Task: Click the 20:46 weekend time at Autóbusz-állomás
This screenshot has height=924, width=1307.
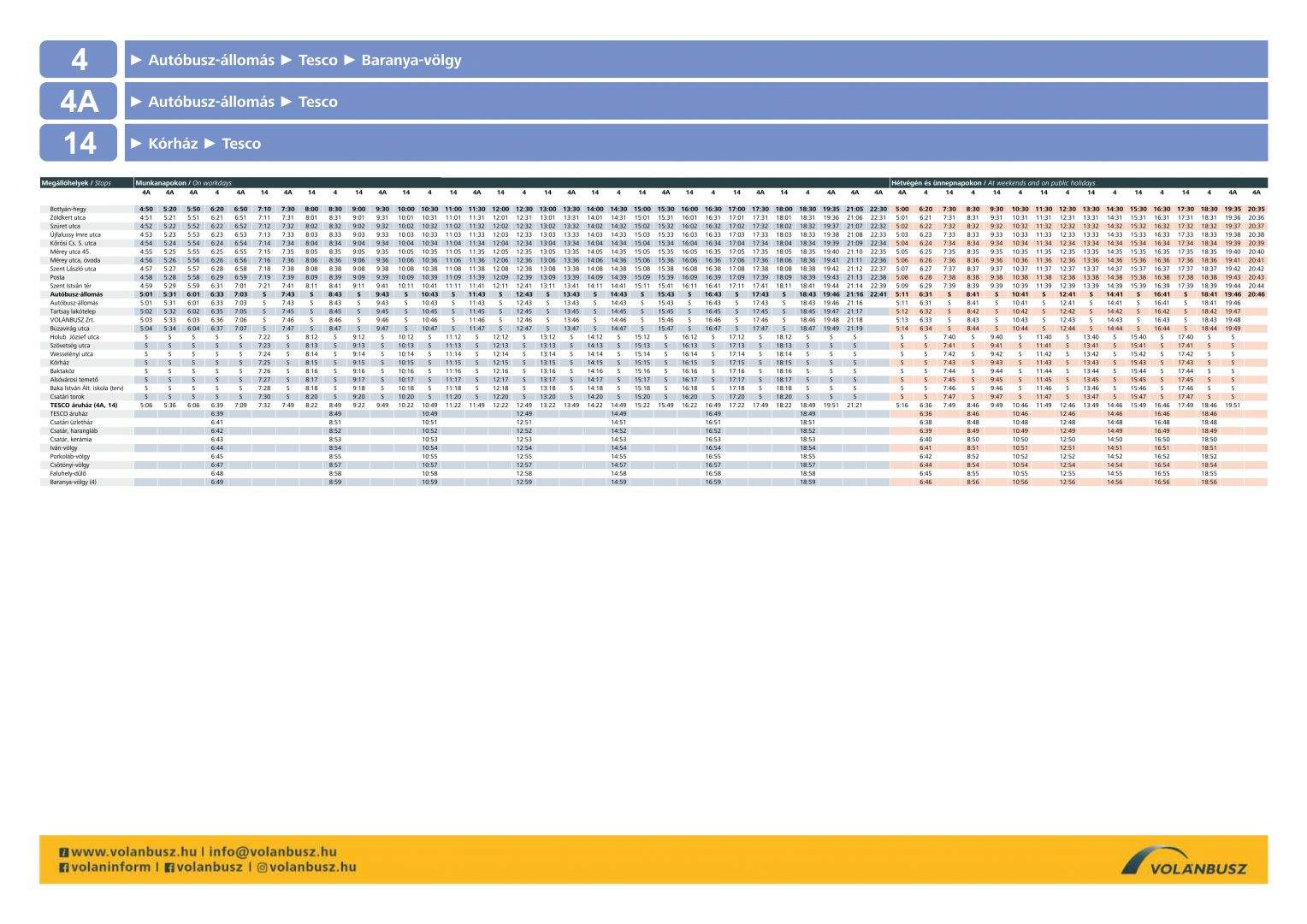Action: click(1257, 294)
